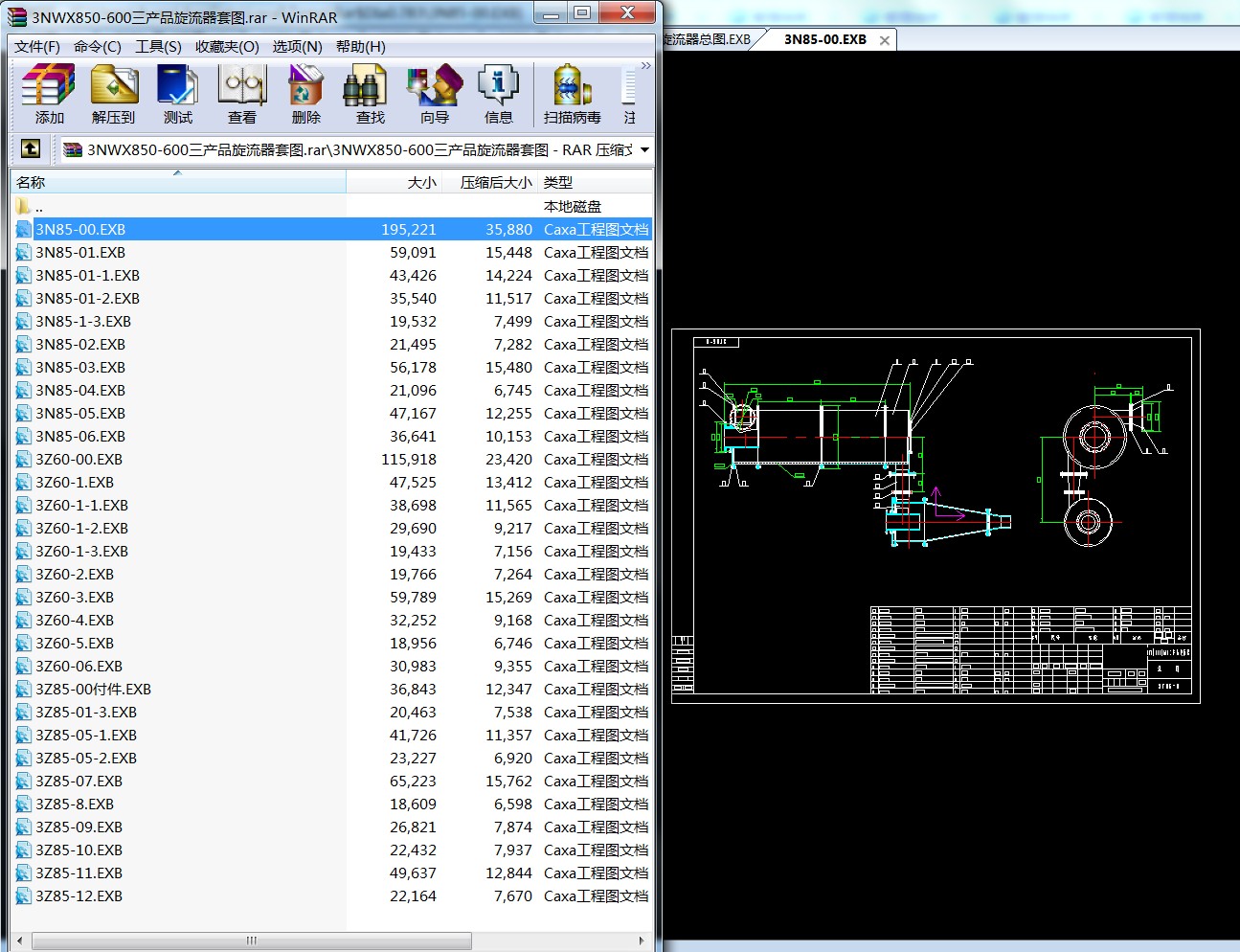
Task: Switch to the 3N85-00.EXB tab in CAD viewer
Action: point(825,39)
